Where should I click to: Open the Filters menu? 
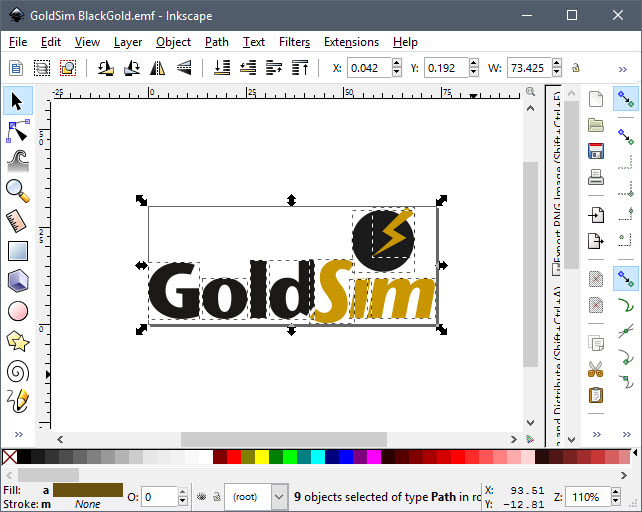pos(294,42)
